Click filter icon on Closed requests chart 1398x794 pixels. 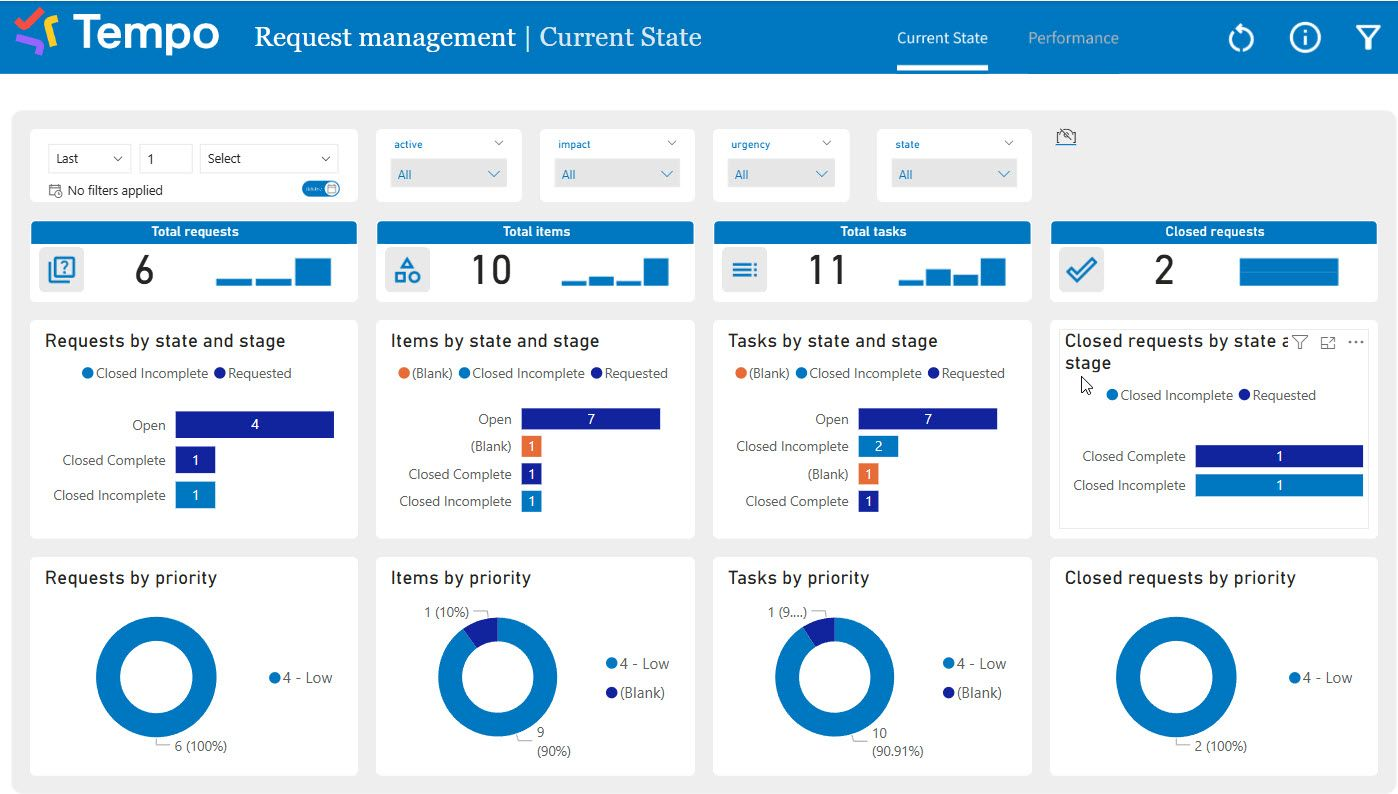(1299, 343)
